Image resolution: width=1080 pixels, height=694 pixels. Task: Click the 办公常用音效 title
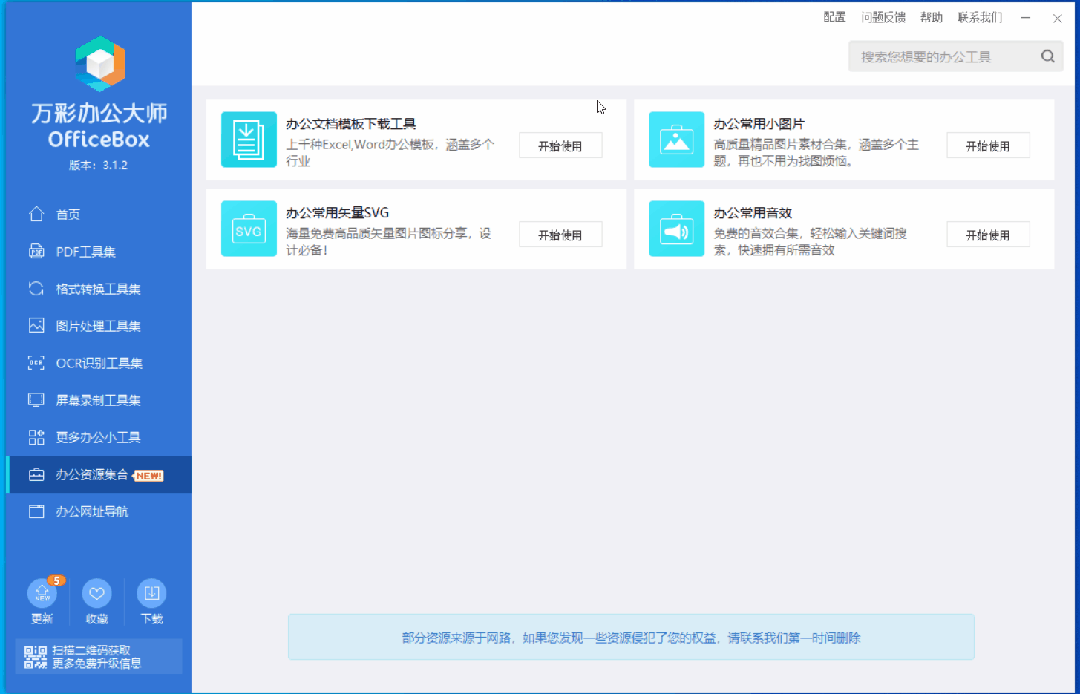(753, 213)
